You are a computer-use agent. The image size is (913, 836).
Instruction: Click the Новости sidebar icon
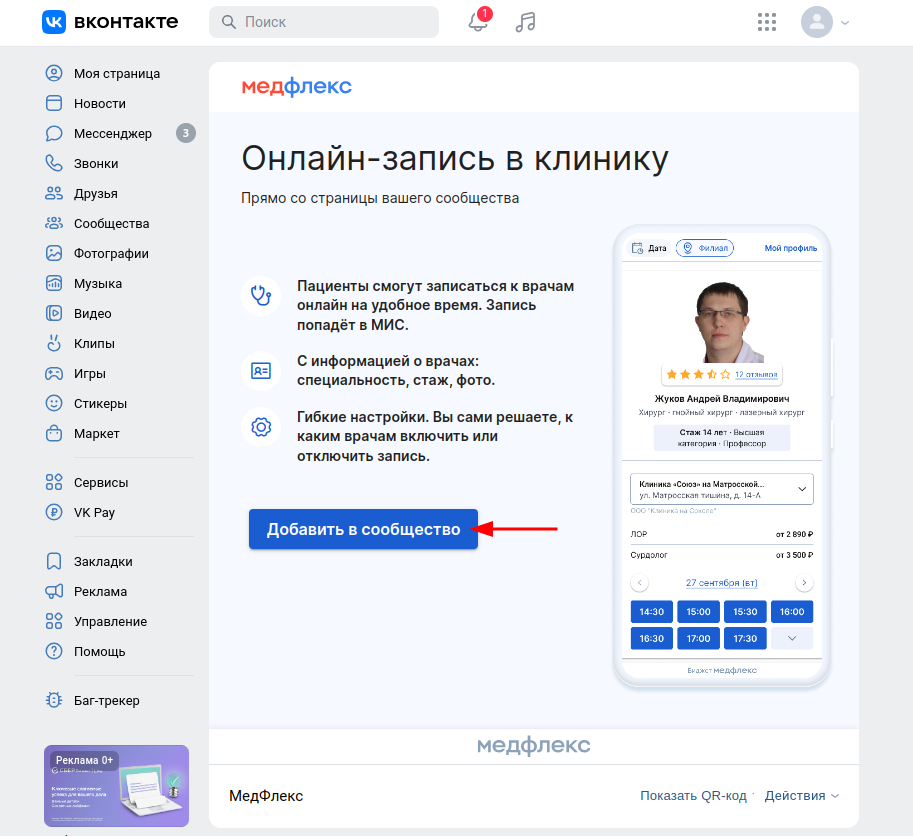tap(54, 103)
